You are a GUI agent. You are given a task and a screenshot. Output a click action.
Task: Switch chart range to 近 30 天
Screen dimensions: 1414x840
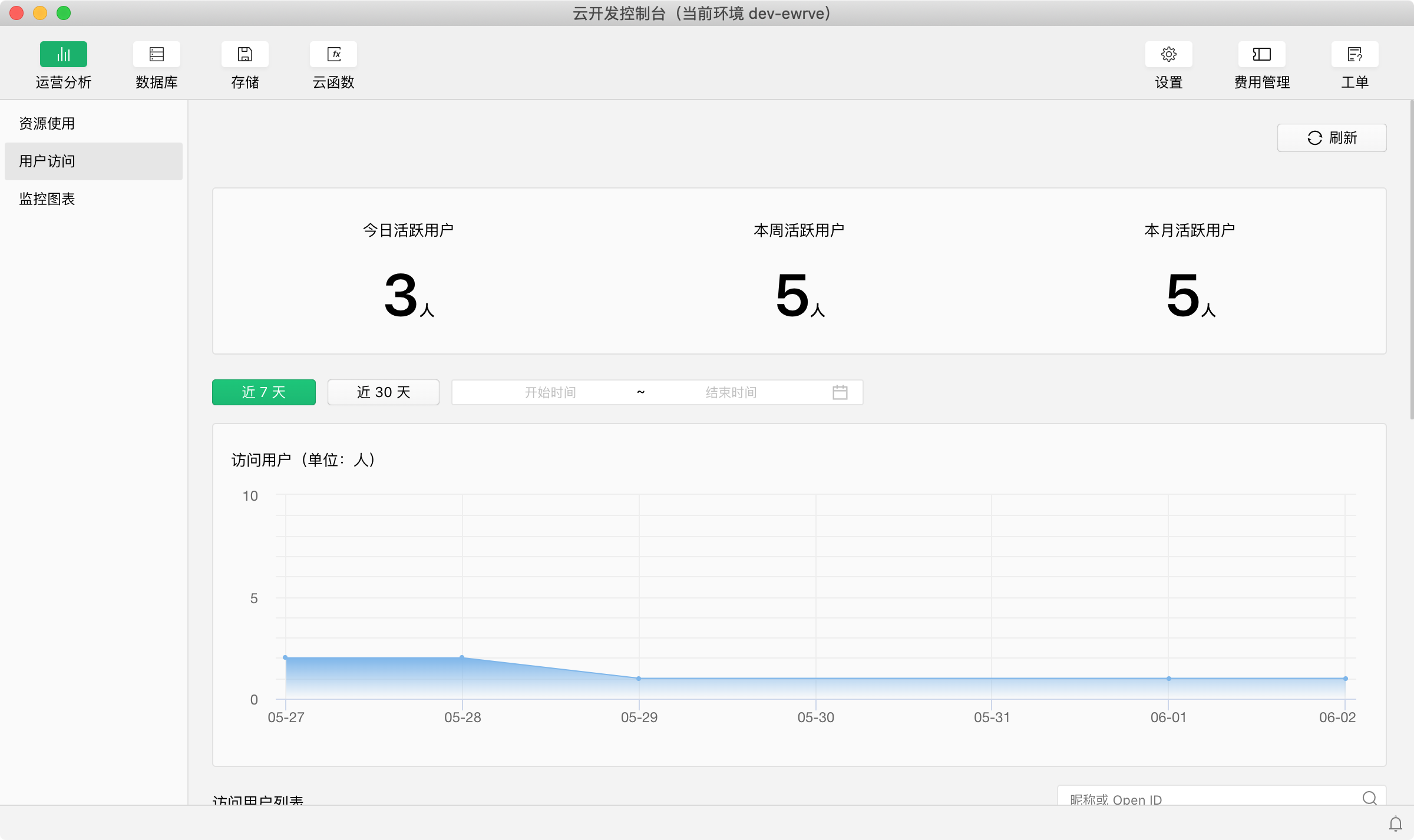(x=383, y=392)
